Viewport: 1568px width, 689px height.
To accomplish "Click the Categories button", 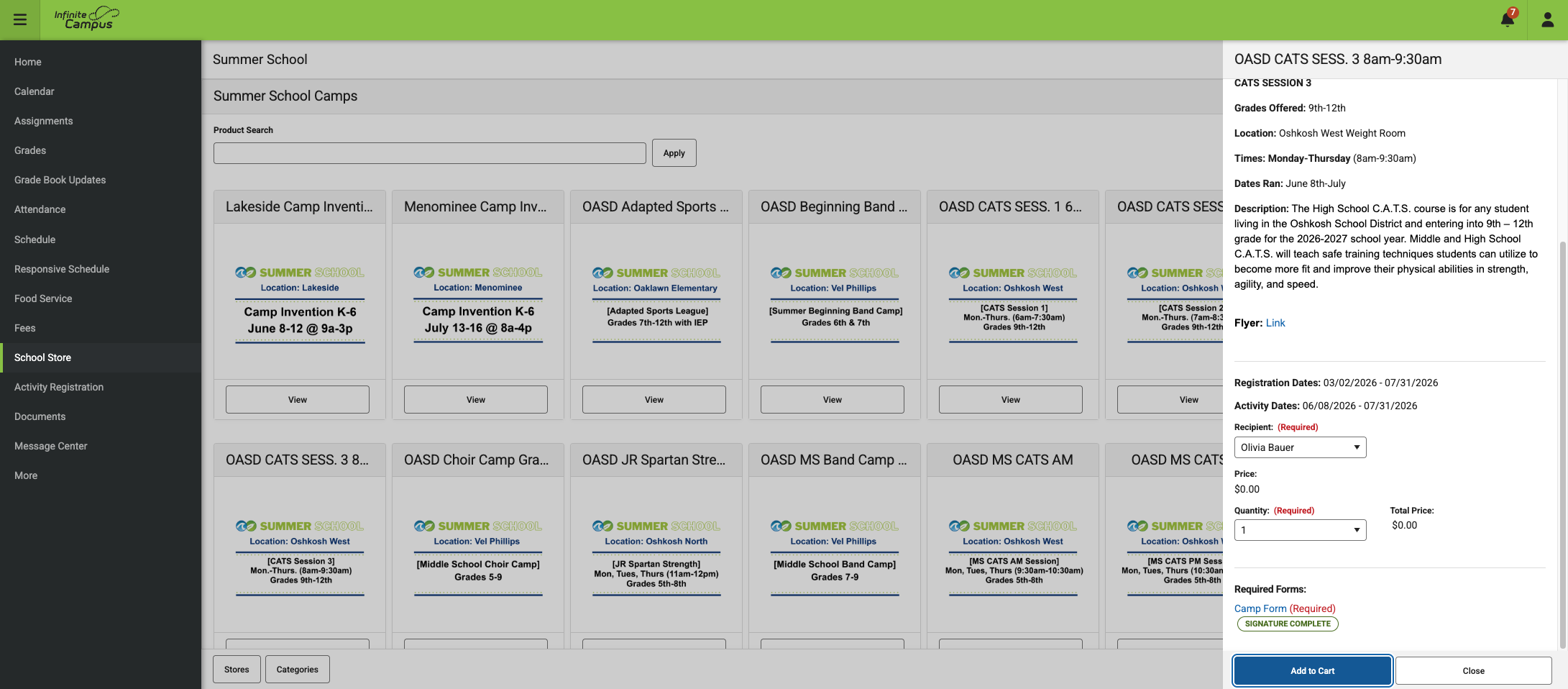I will (x=297, y=670).
